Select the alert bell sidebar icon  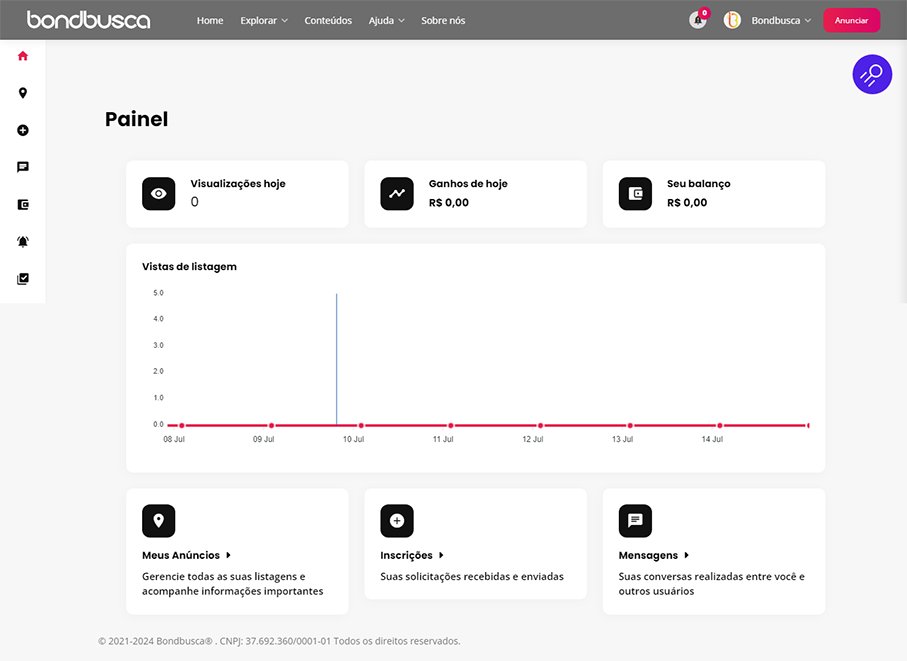click(23, 241)
